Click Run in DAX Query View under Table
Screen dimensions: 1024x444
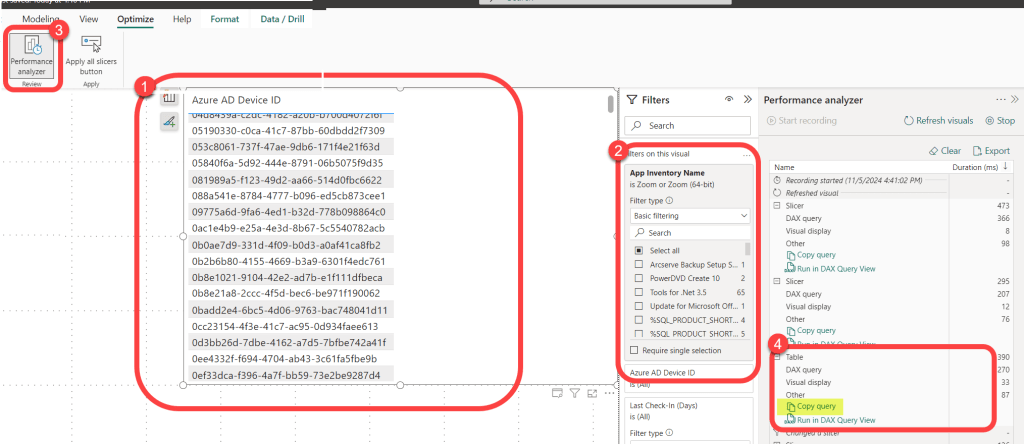click(830, 420)
